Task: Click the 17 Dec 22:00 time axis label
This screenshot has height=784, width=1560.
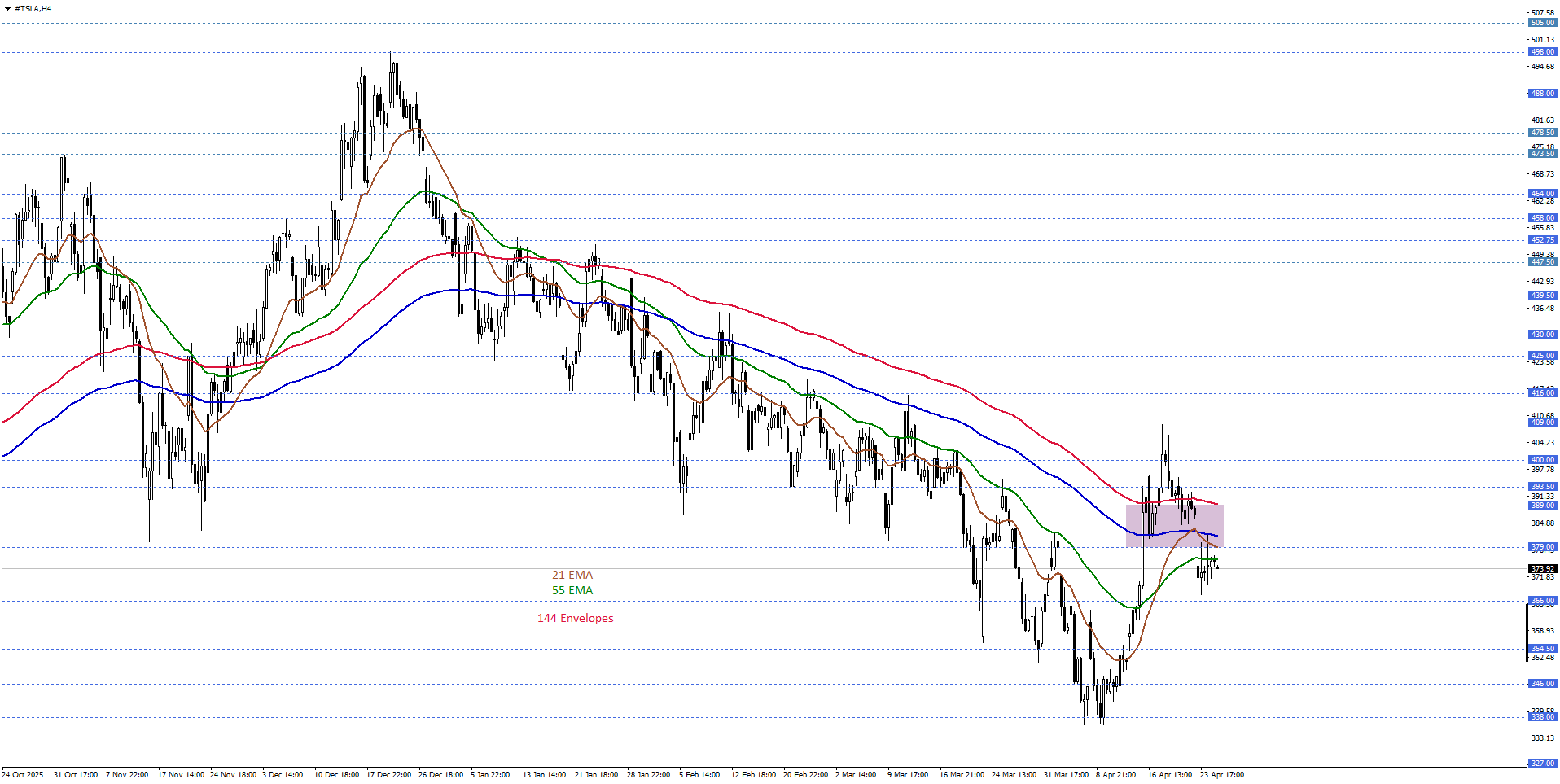Action: point(388,775)
